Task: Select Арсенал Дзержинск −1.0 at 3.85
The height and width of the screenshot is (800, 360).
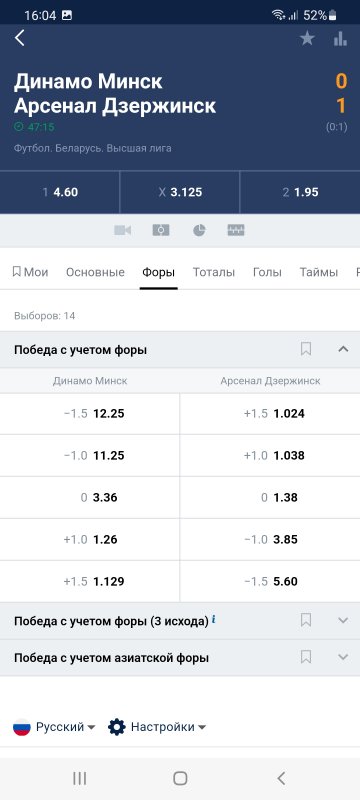Action: [x=270, y=539]
